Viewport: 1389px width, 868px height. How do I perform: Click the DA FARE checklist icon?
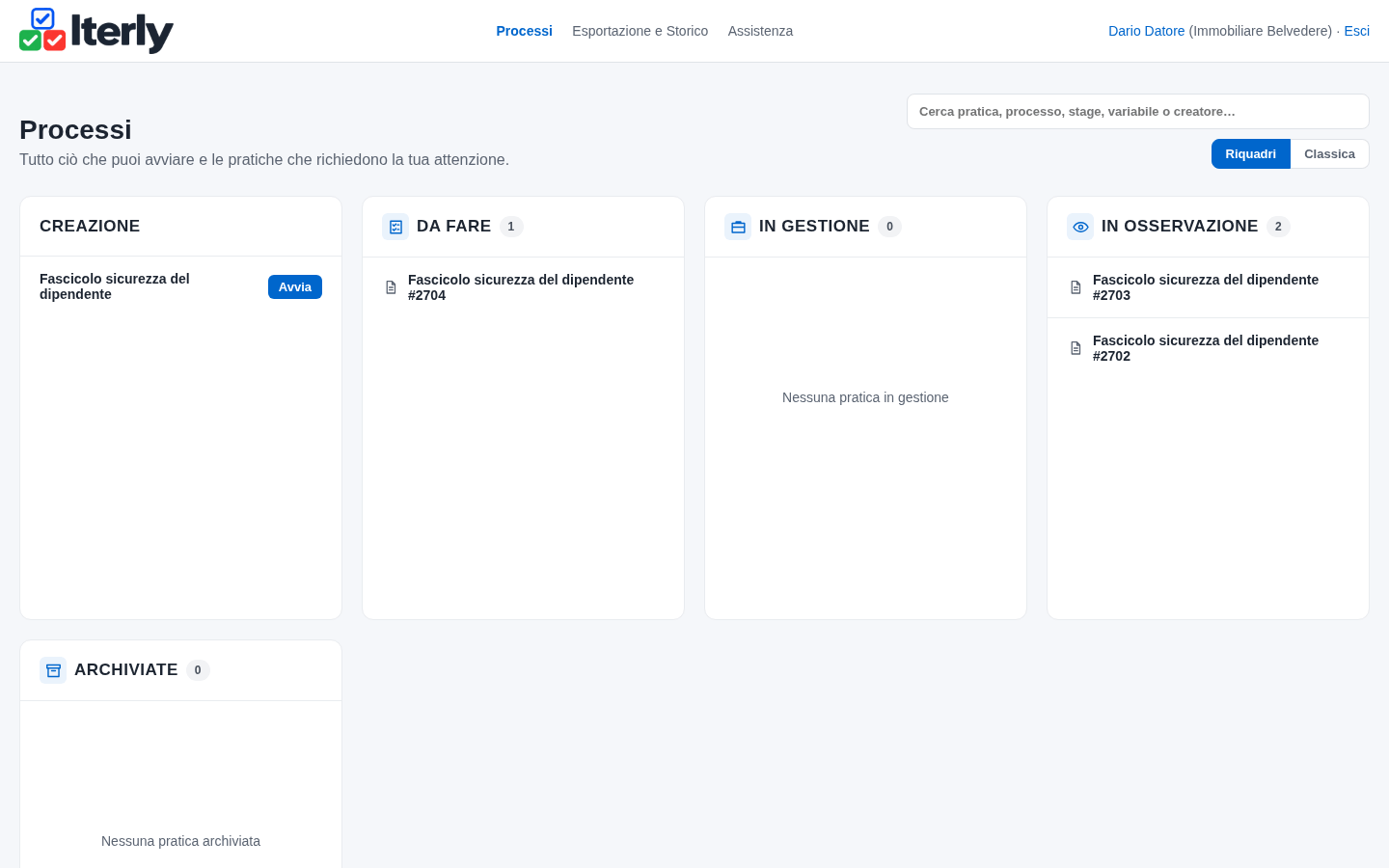pos(395,227)
